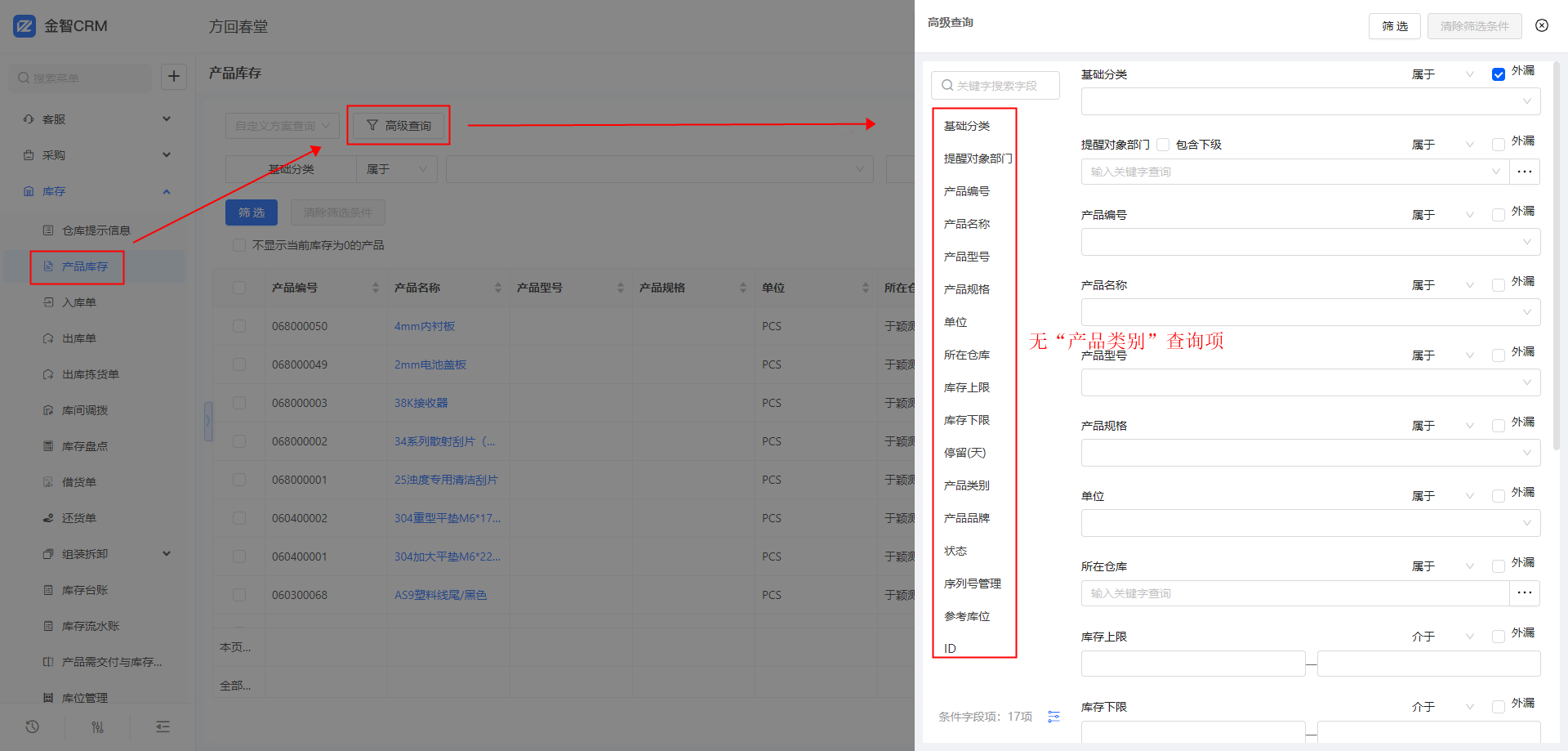Collapse the sidebar using the menu-fold icon

163,726
